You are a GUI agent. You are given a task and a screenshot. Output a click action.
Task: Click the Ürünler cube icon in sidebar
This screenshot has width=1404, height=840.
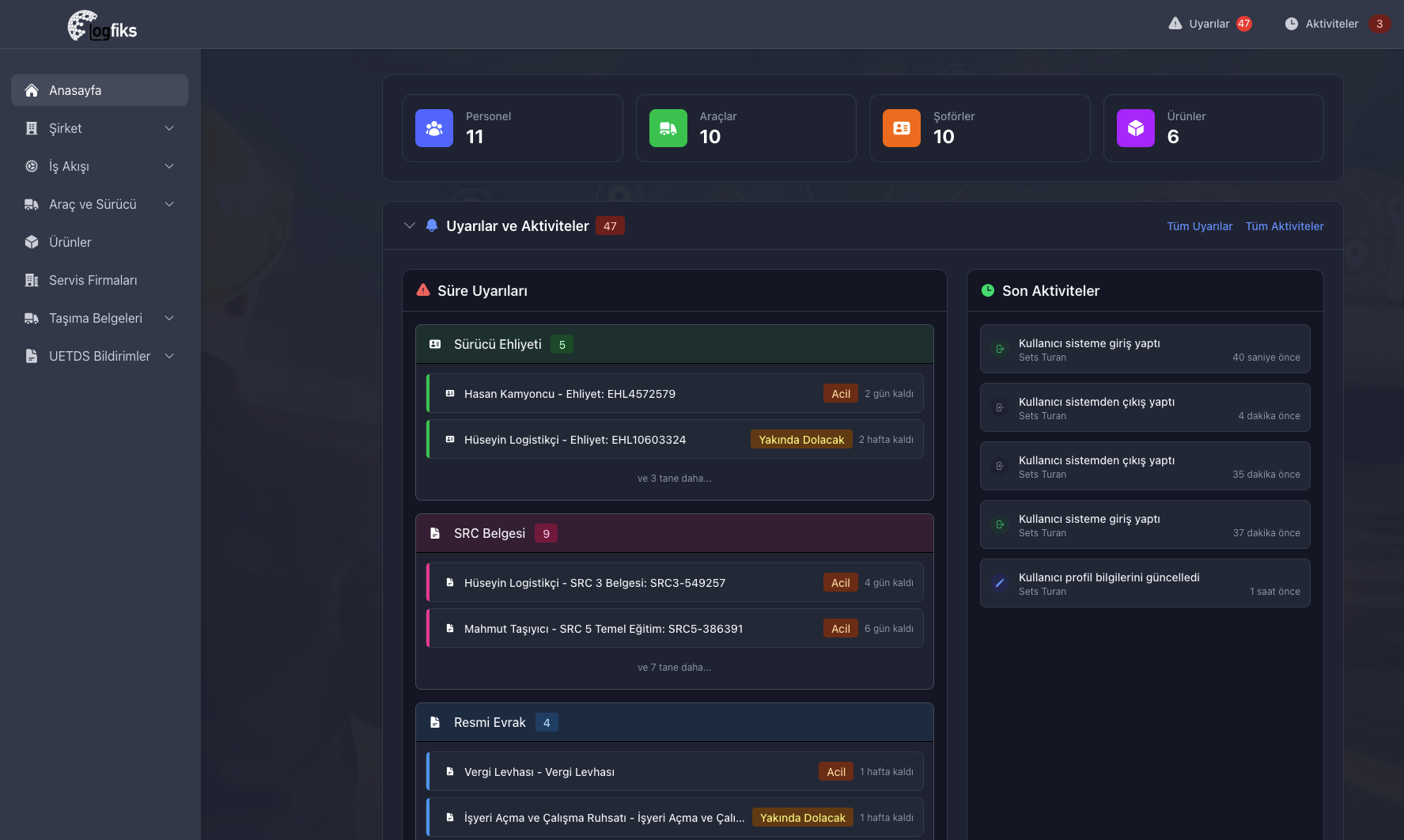click(x=31, y=242)
